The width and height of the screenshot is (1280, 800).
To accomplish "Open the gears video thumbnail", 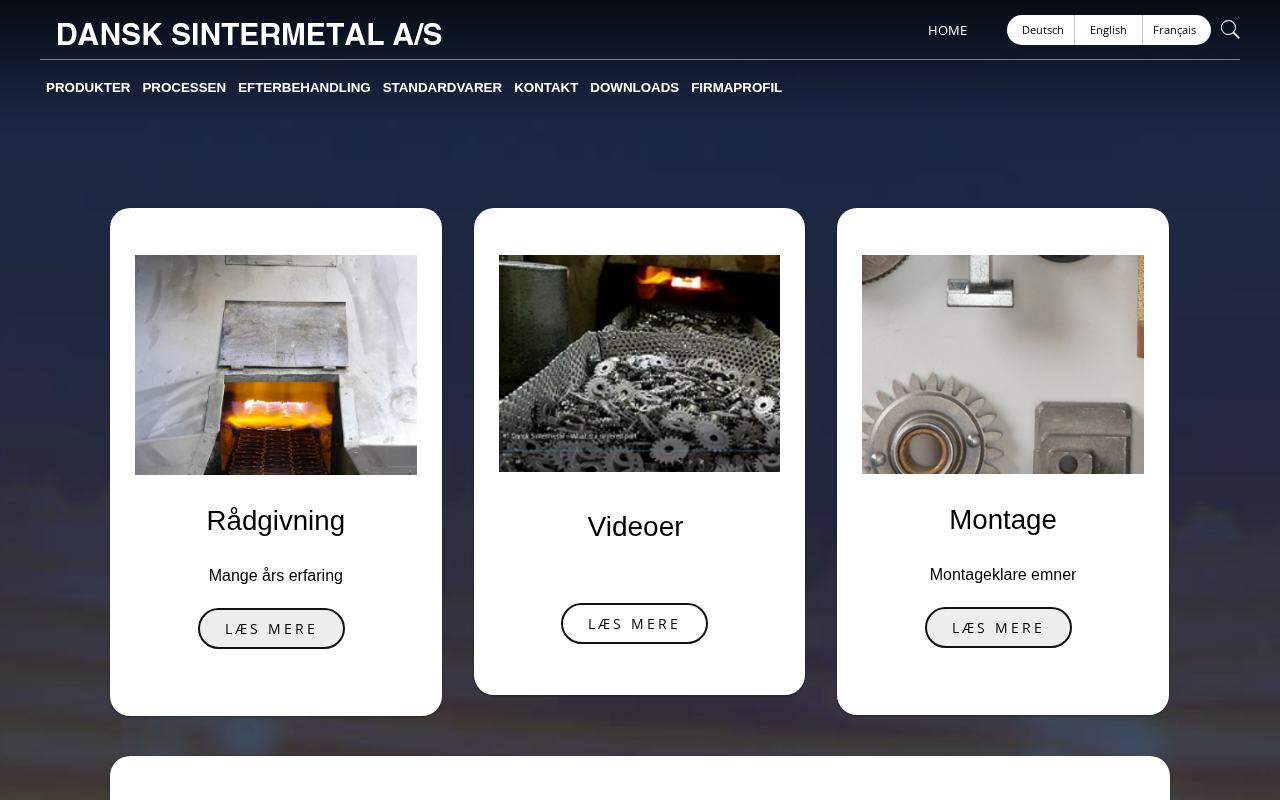I will tap(639, 363).
